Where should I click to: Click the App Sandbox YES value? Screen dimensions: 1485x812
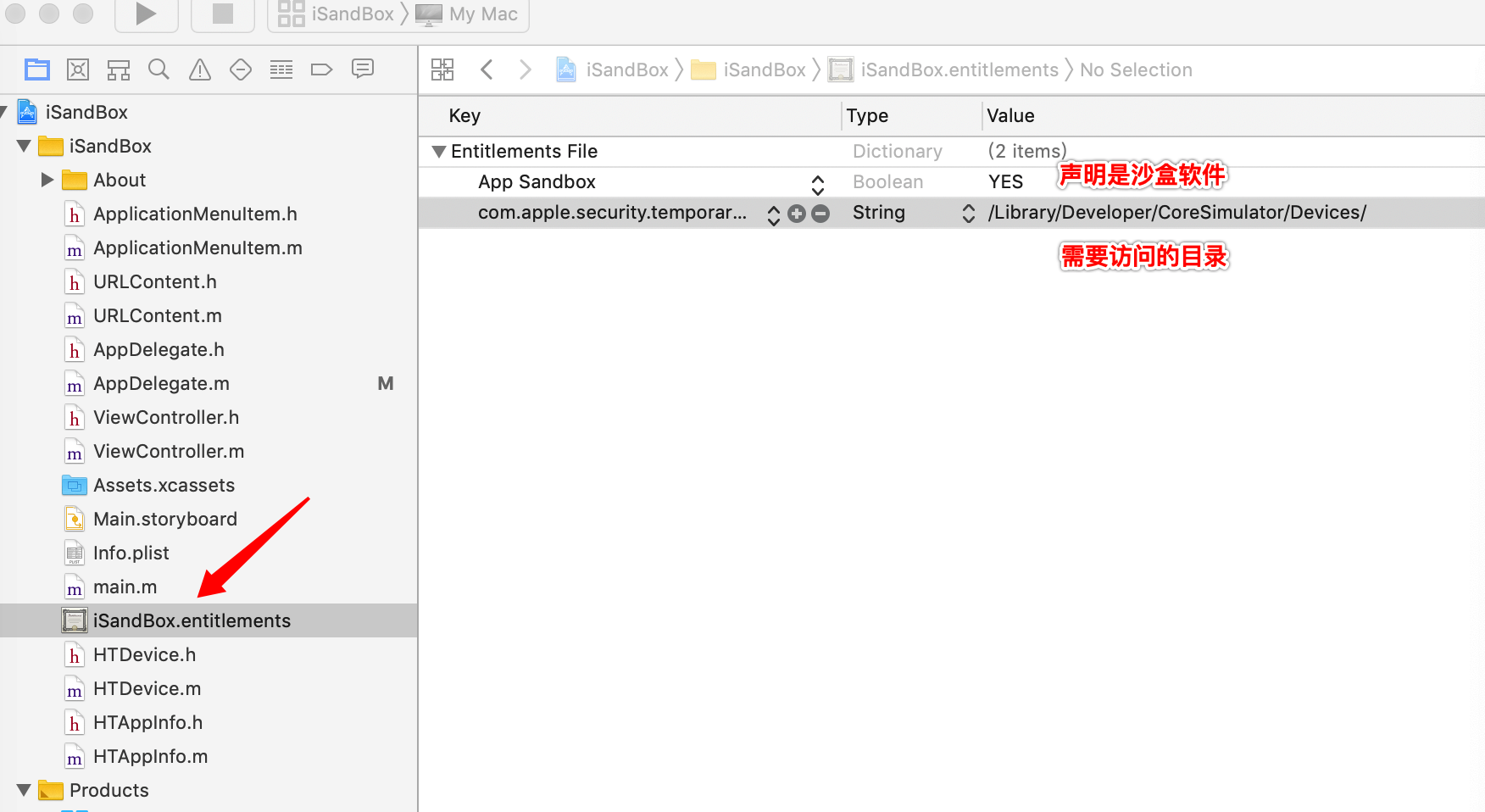pos(1005,182)
